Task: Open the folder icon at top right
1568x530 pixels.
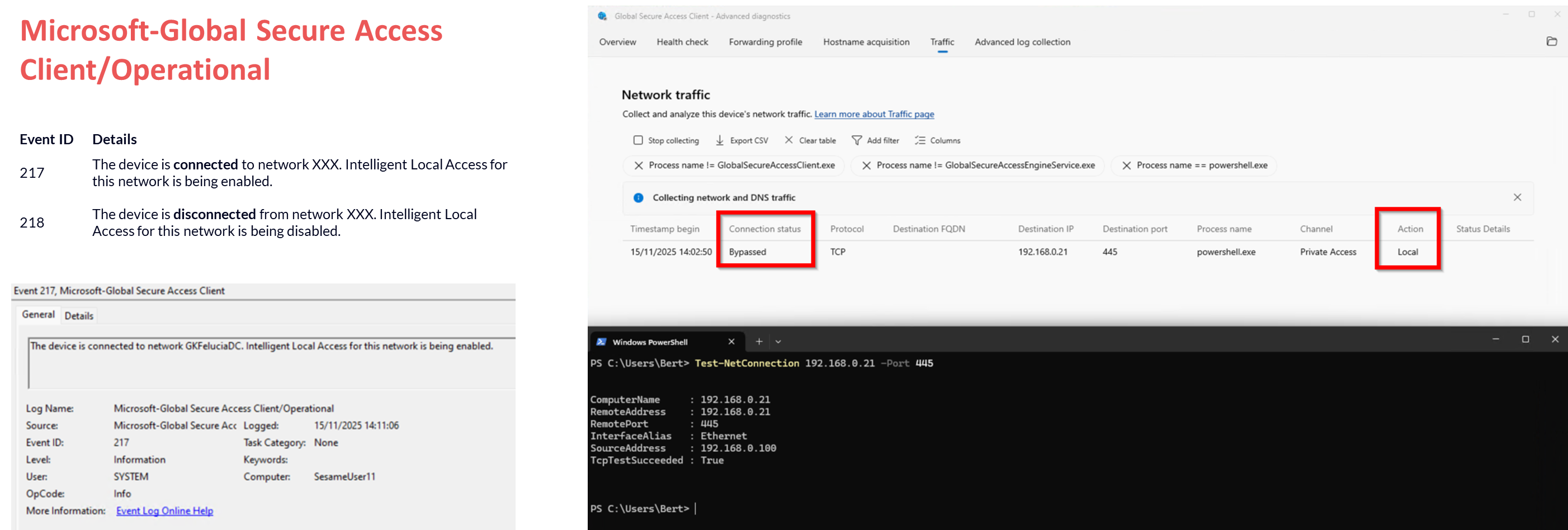Action: (1552, 41)
